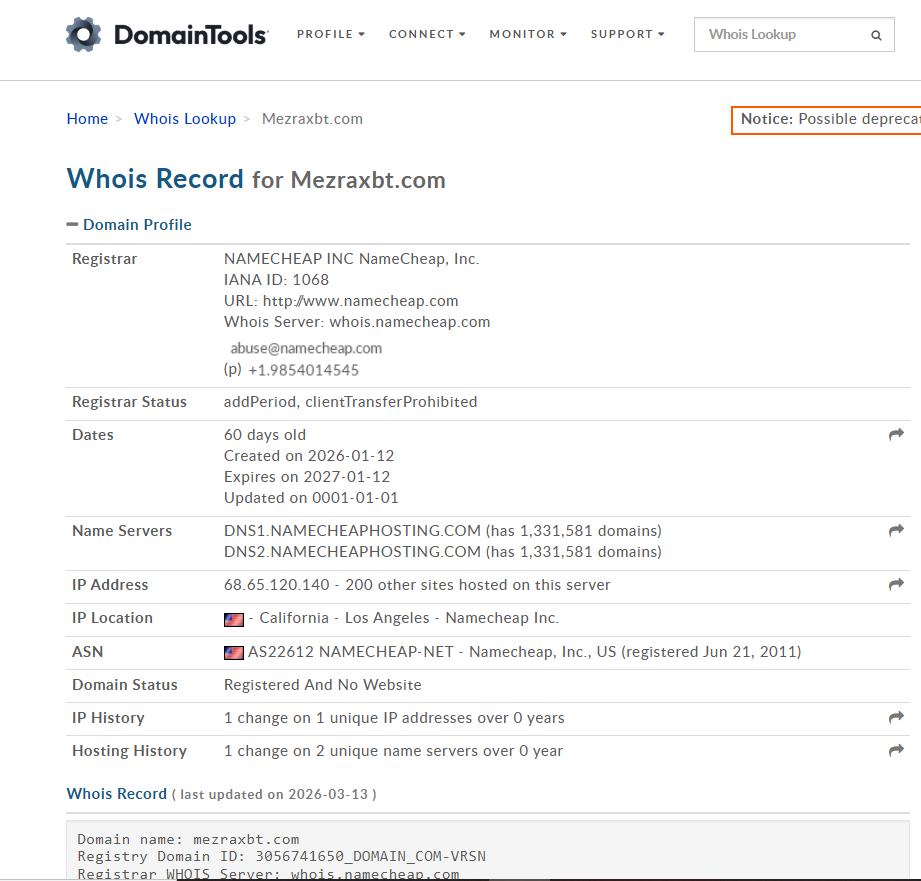The width and height of the screenshot is (921, 881).
Task: Open the MONITOR dropdown menu
Action: point(527,34)
